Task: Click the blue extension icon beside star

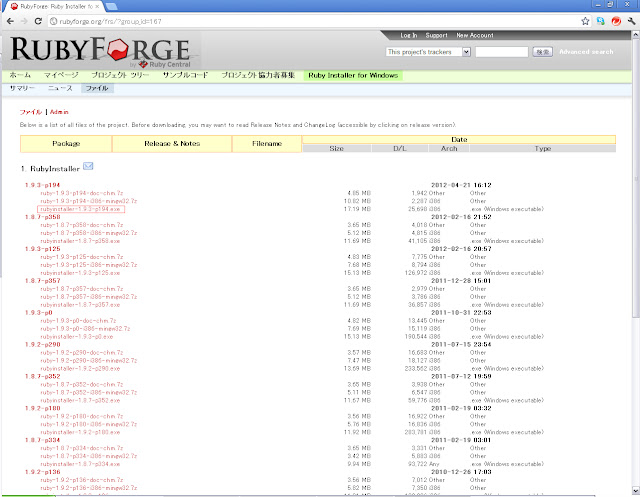Action: tap(600, 21)
